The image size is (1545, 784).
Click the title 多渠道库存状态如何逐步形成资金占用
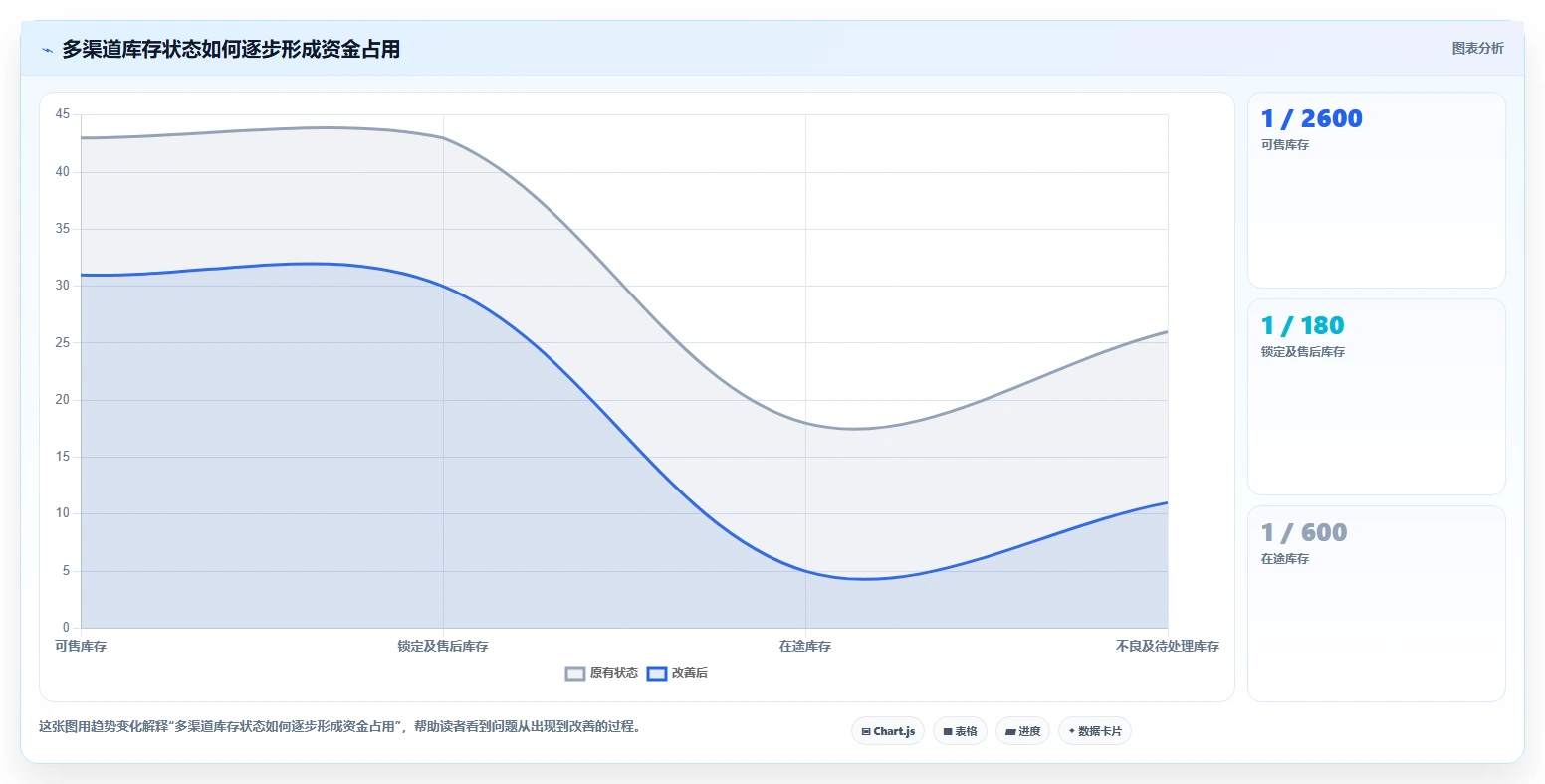tap(231, 50)
